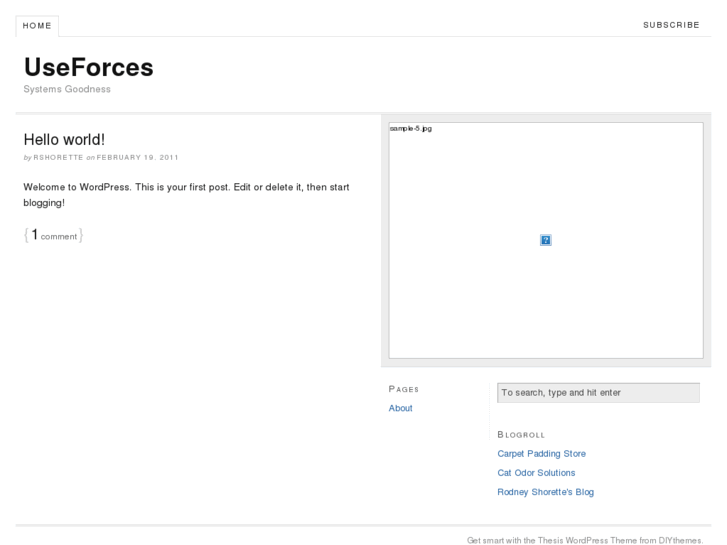Follow the DIYthemes footer link
The width and height of the screenshot is (727, 545).
pyautogui.click(x=679, y=540)
